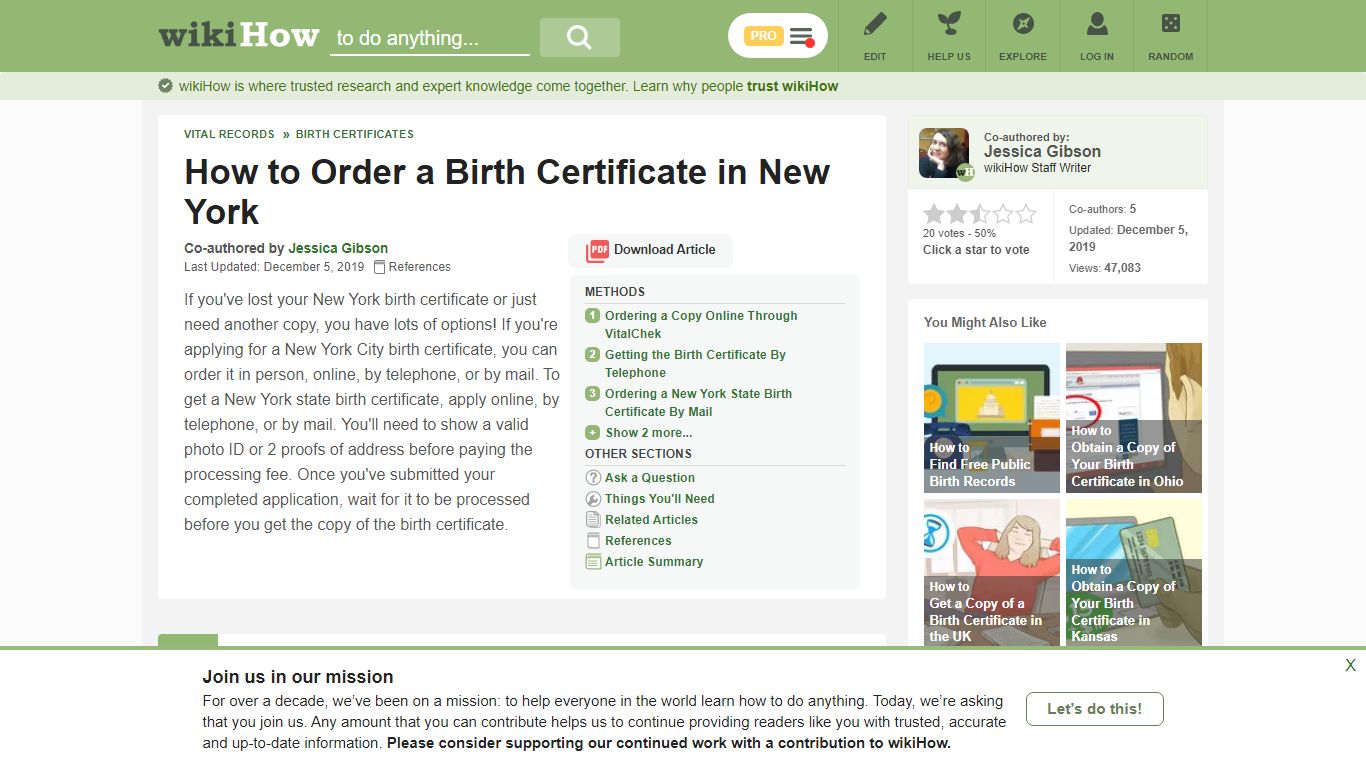Go to Ordering a Copy Online Through VitalChek
The height and width of the screenshot is (768, 1366).
tap(701, 324)
